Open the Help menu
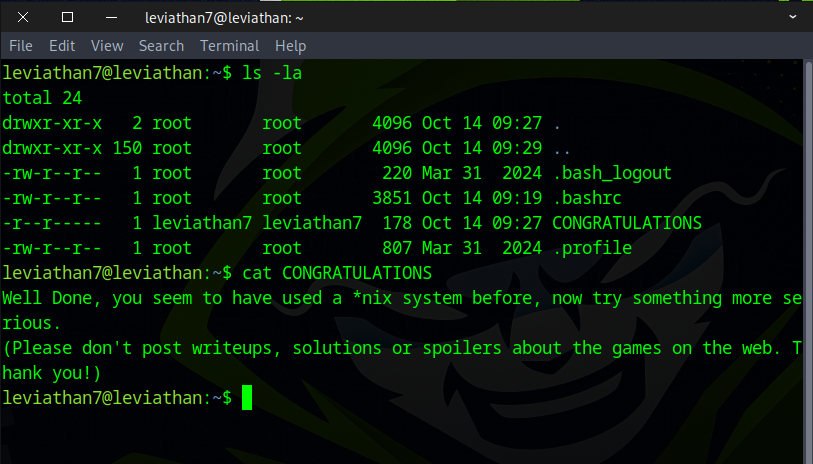The width and height of the screenshot is (813, 464). point(290,46)
